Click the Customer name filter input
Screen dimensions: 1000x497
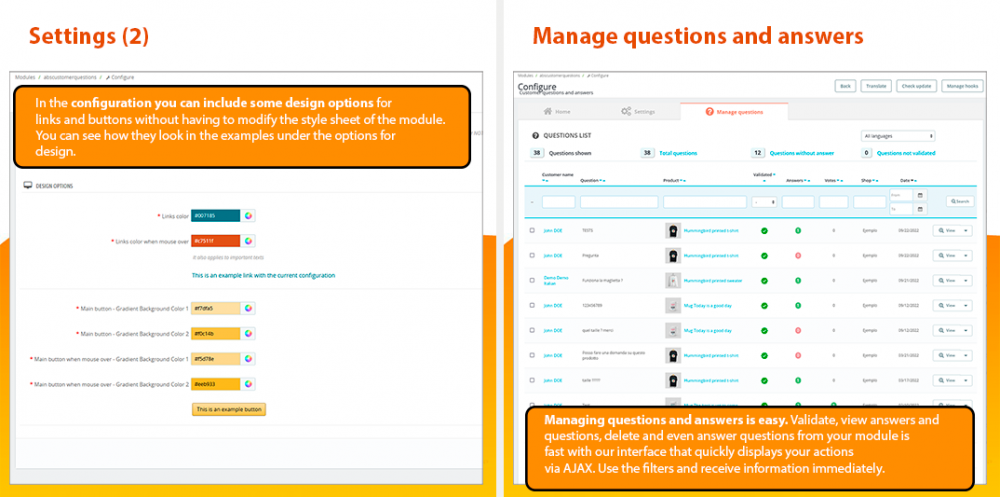pos(559,202)
